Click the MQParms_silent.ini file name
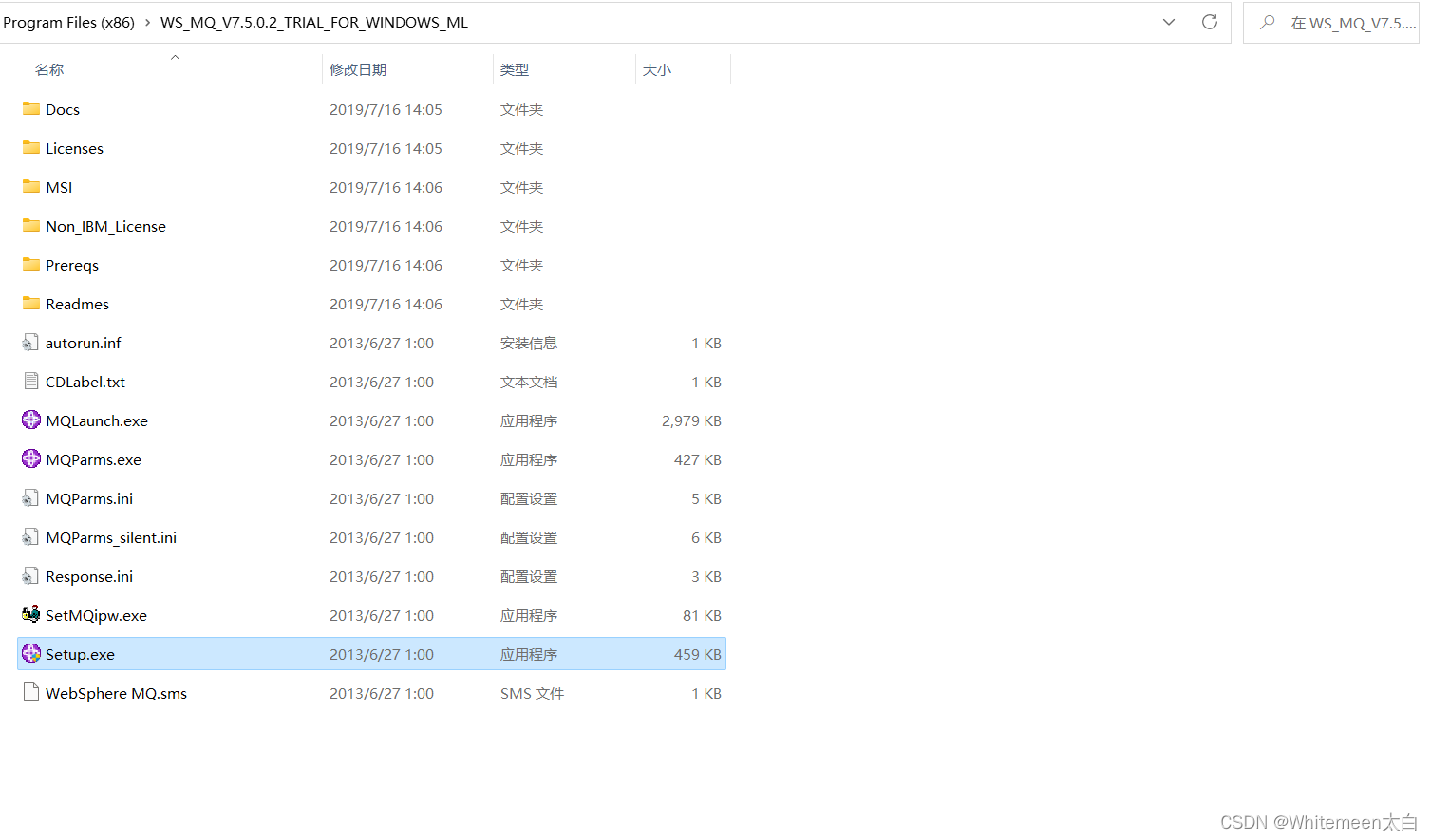 [111, 537]
